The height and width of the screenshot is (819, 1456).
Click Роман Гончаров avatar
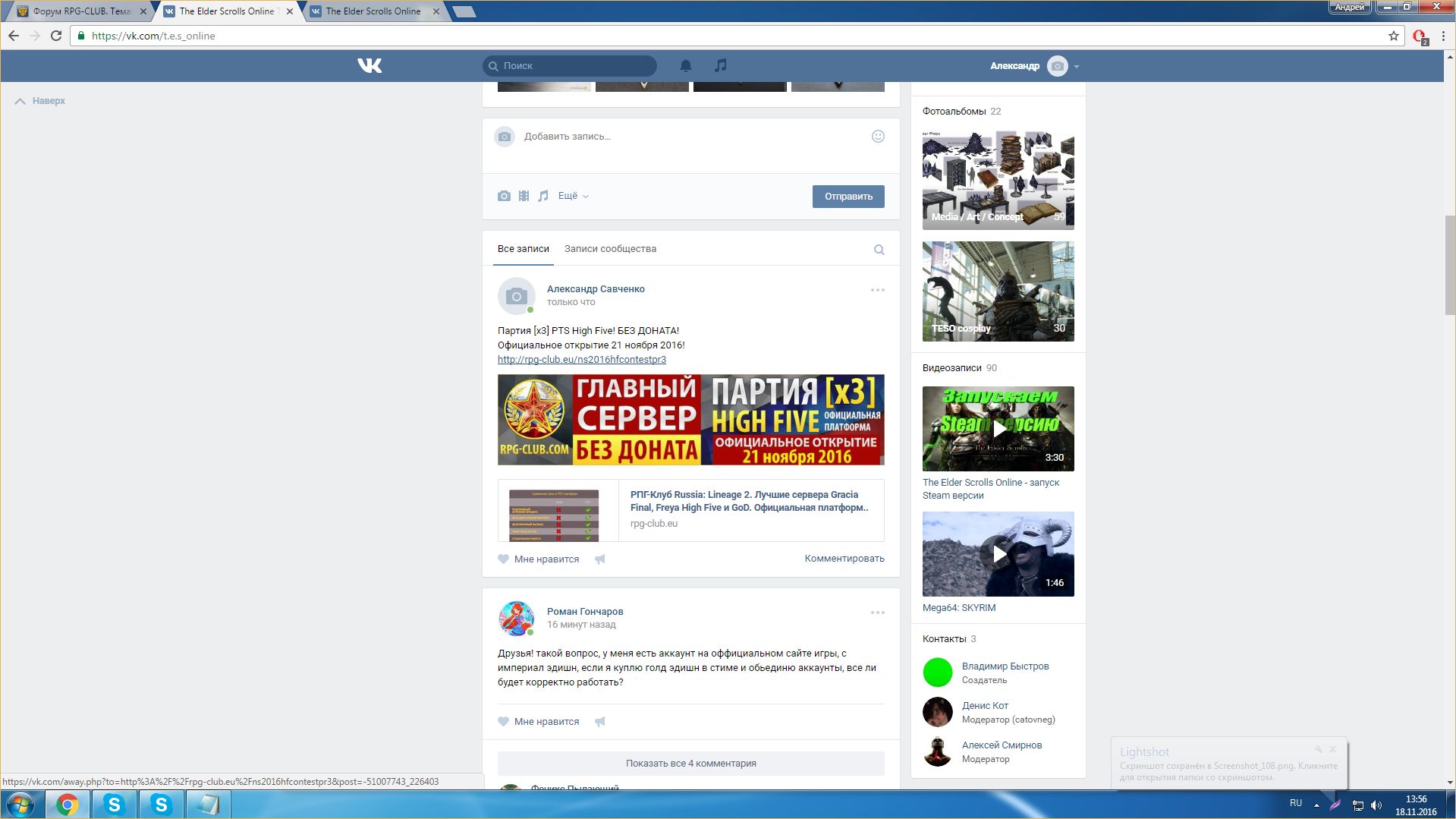click(x=517, y=619)
